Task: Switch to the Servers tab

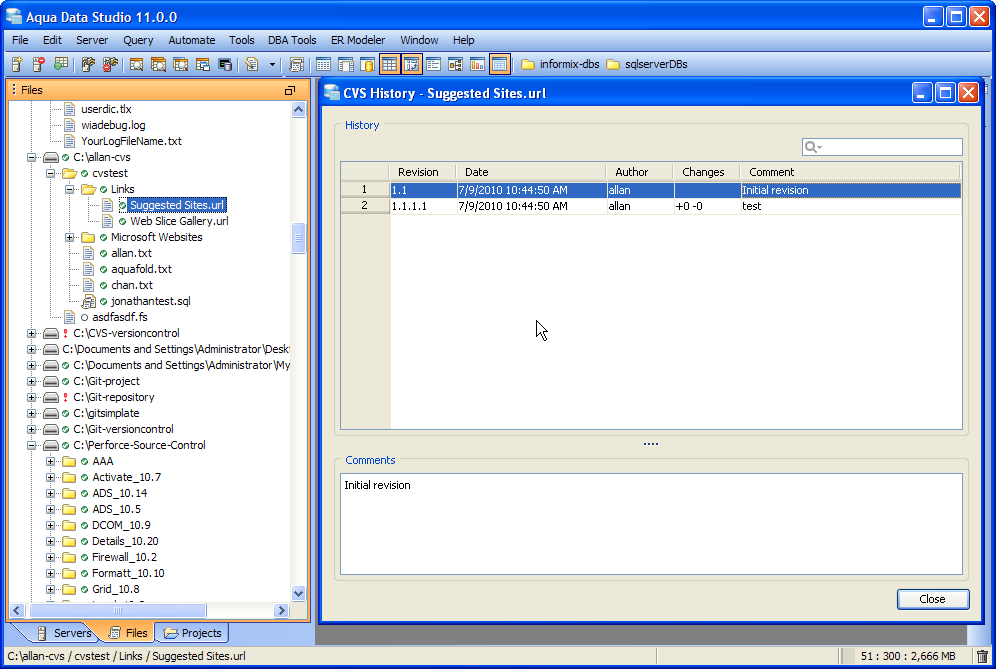Action: click(x=64, y=633)
